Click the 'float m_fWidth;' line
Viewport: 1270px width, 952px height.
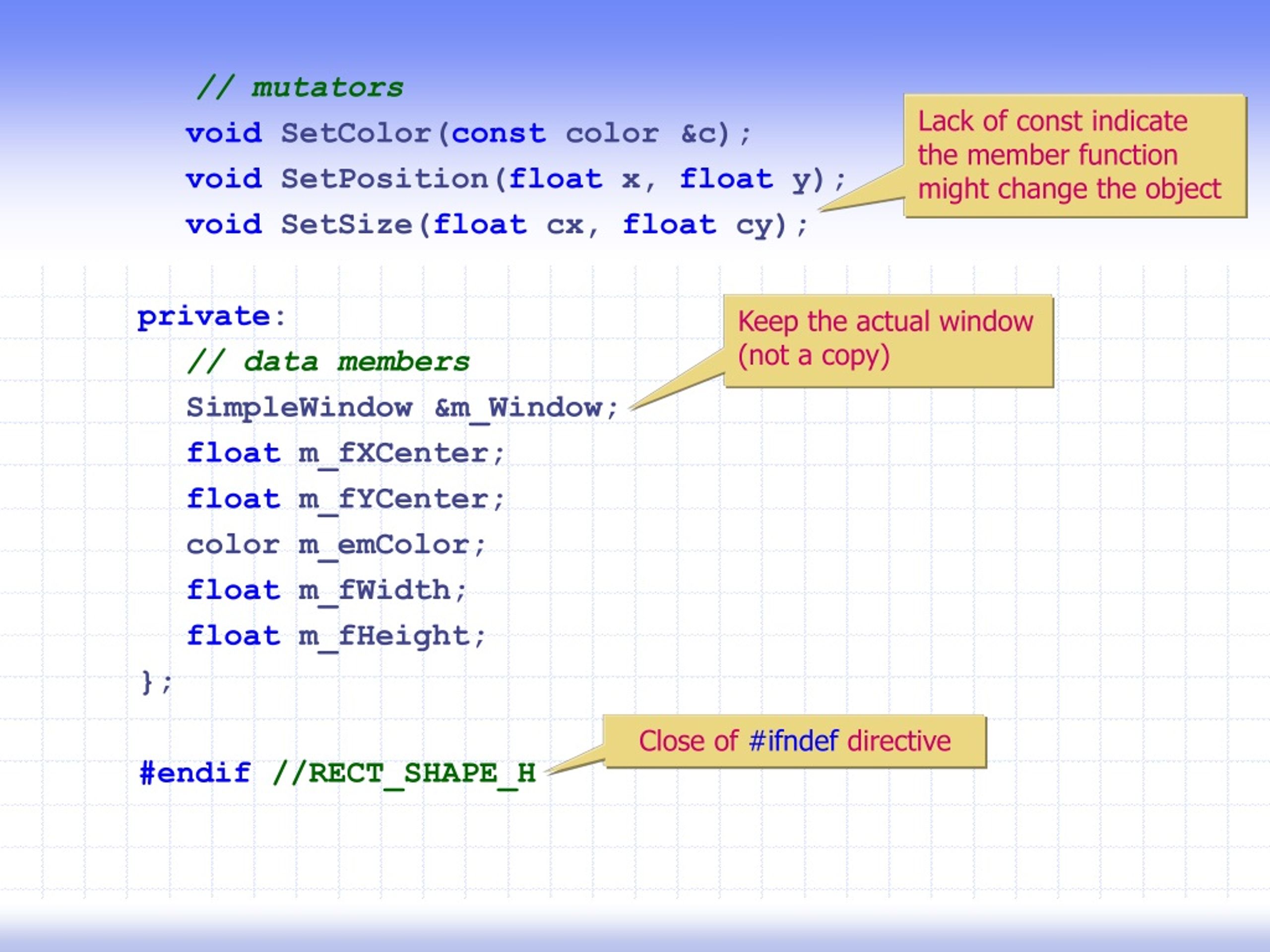[x=327, y=592]
